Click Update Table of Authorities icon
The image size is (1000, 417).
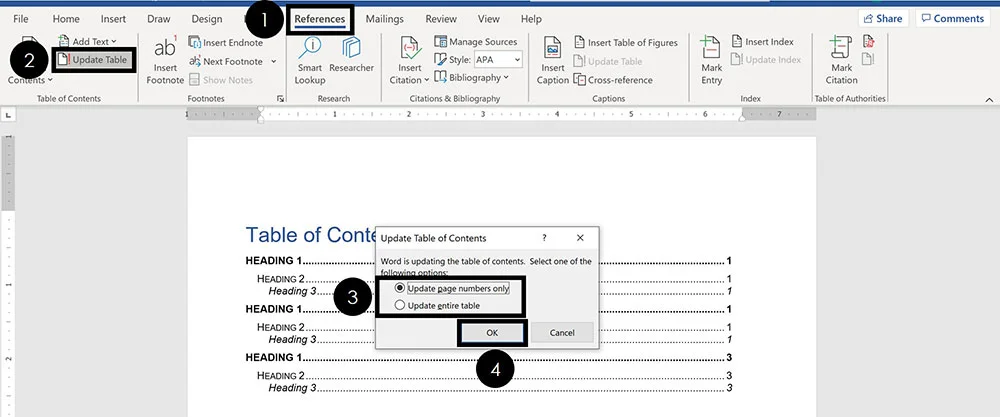(x=868, y=59)
